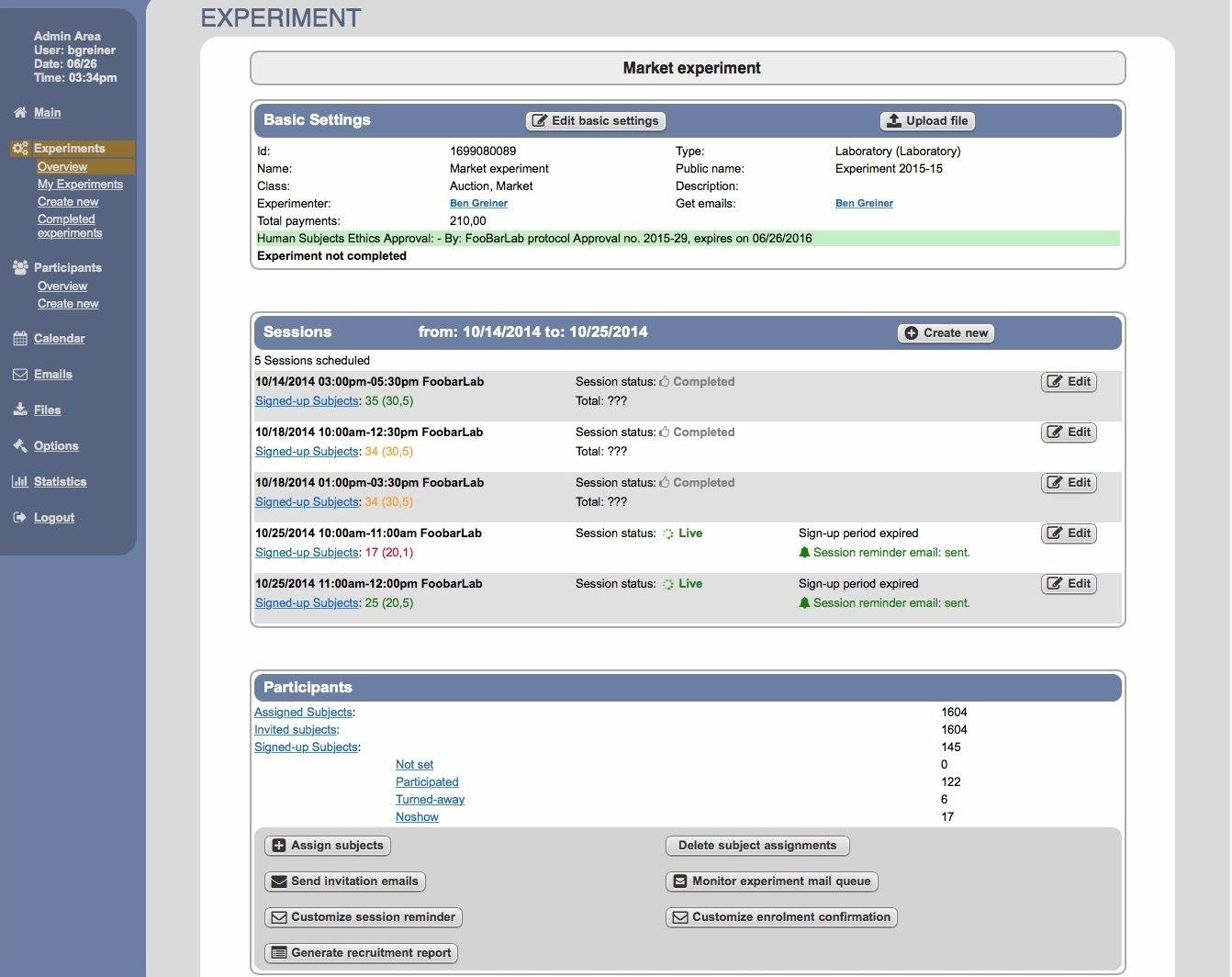Open the Ben Greiner experimenter link
Viewport: 1232px width, 977px height.
[478, 203]
